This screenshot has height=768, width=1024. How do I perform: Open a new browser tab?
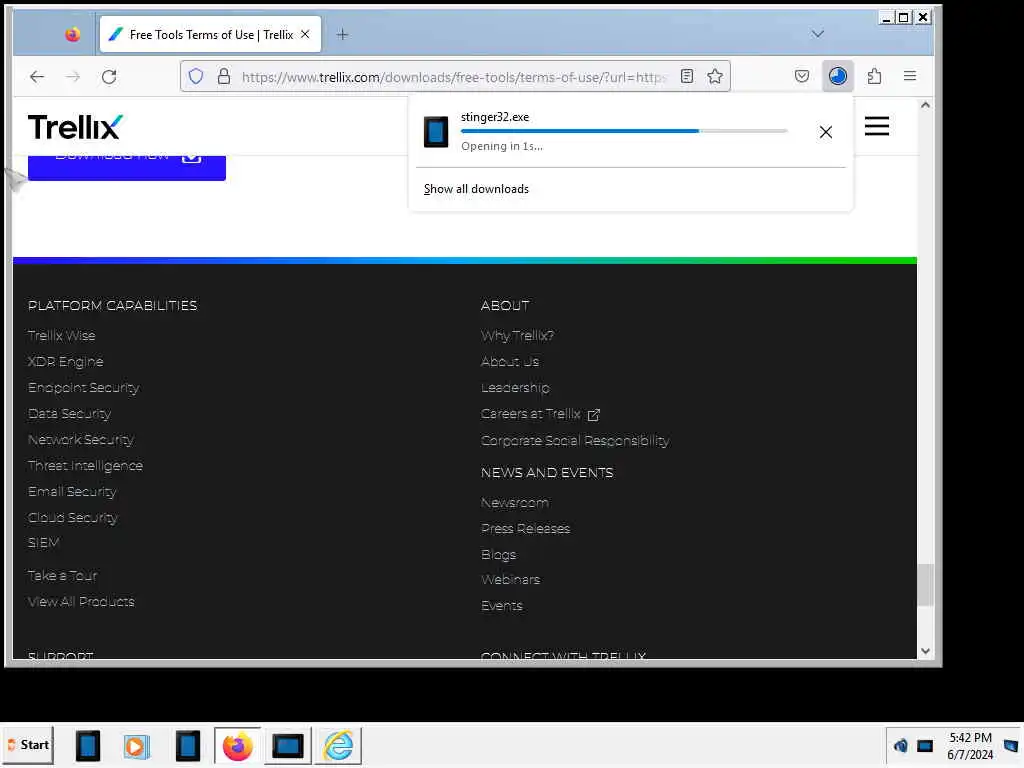tap(342, 35)
